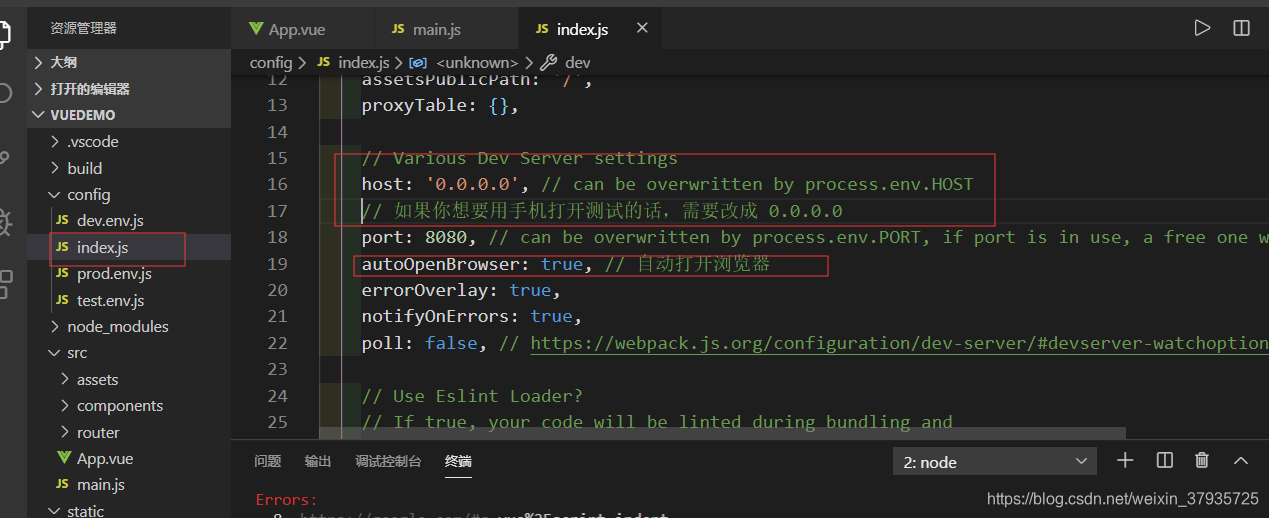Open App.vue in the file tree
Screen dimensions: 1269x518
130,458
